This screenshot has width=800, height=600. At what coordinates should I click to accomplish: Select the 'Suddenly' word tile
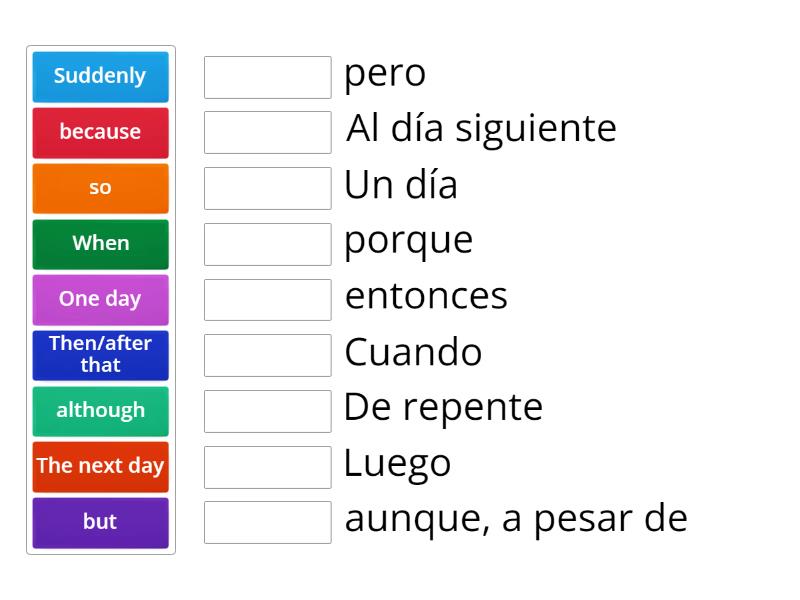(100, 76)
